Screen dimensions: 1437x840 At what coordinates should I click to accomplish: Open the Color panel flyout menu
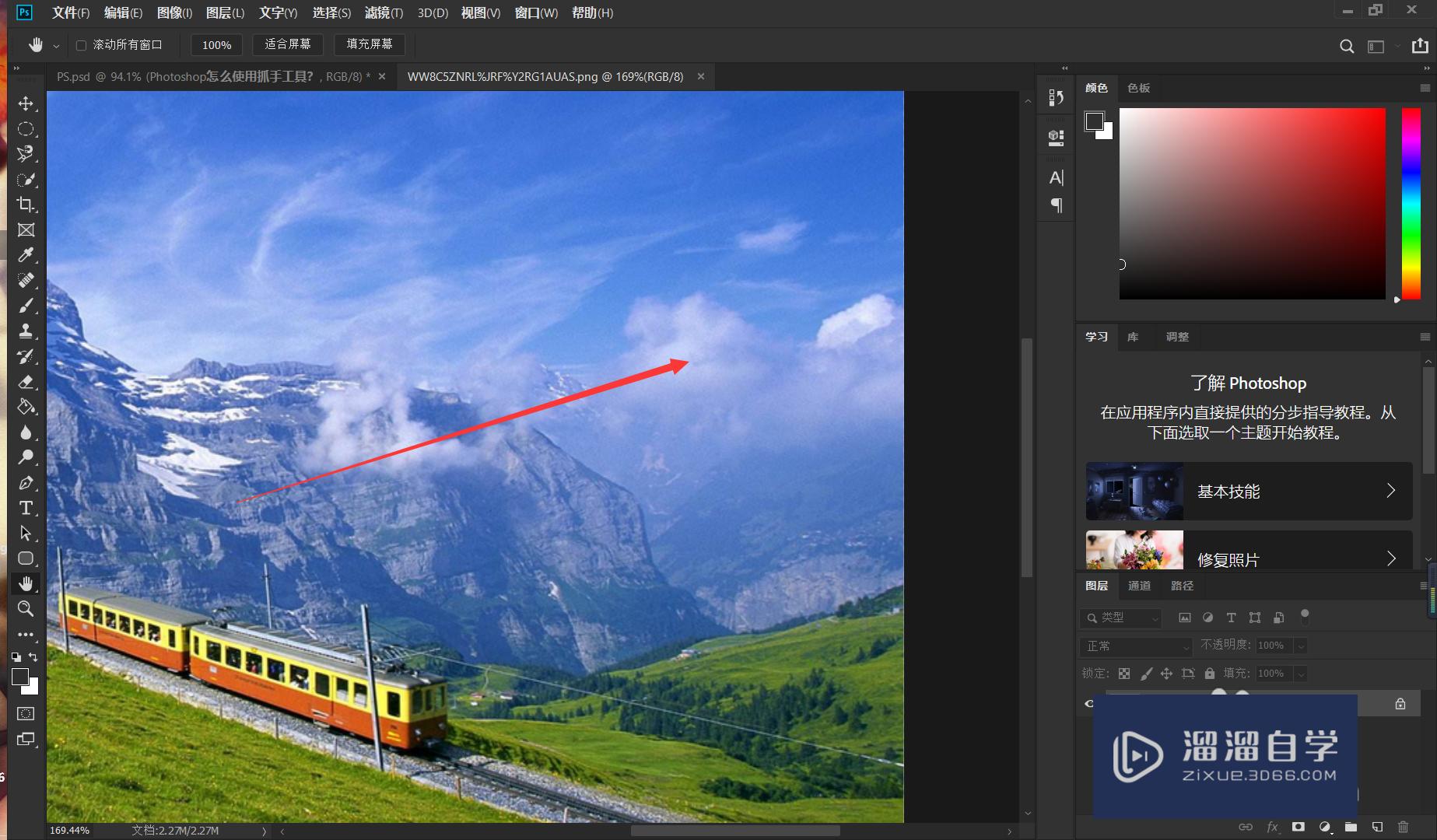(1425, 88)
